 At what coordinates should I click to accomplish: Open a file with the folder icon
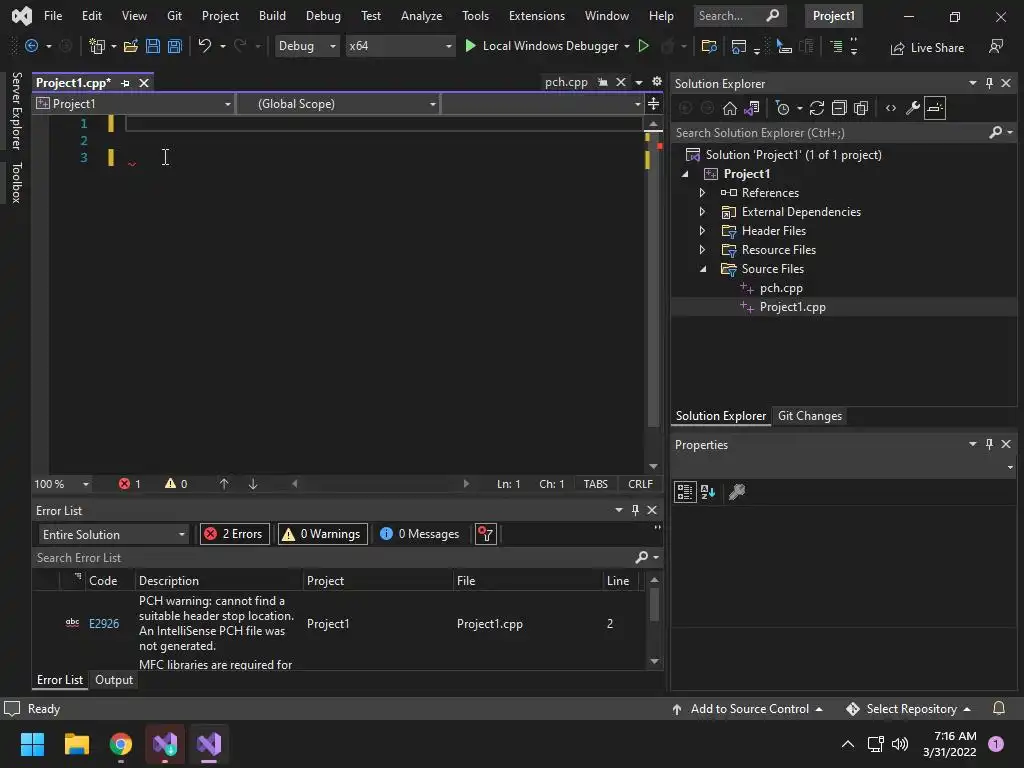pos(131,46)
